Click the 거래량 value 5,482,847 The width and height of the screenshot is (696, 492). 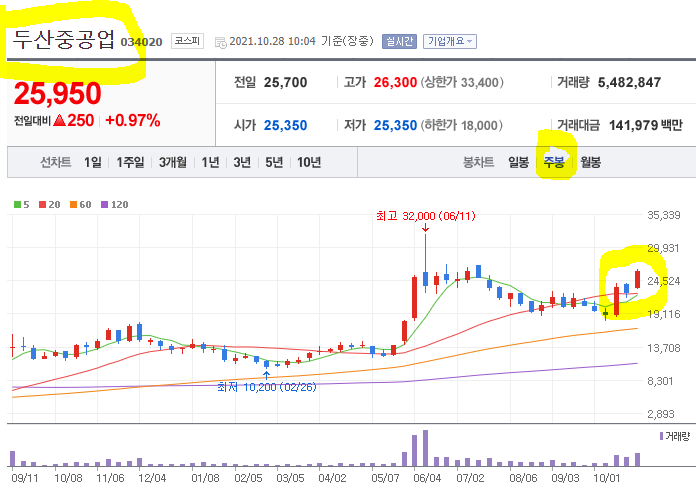coord(629,83)
